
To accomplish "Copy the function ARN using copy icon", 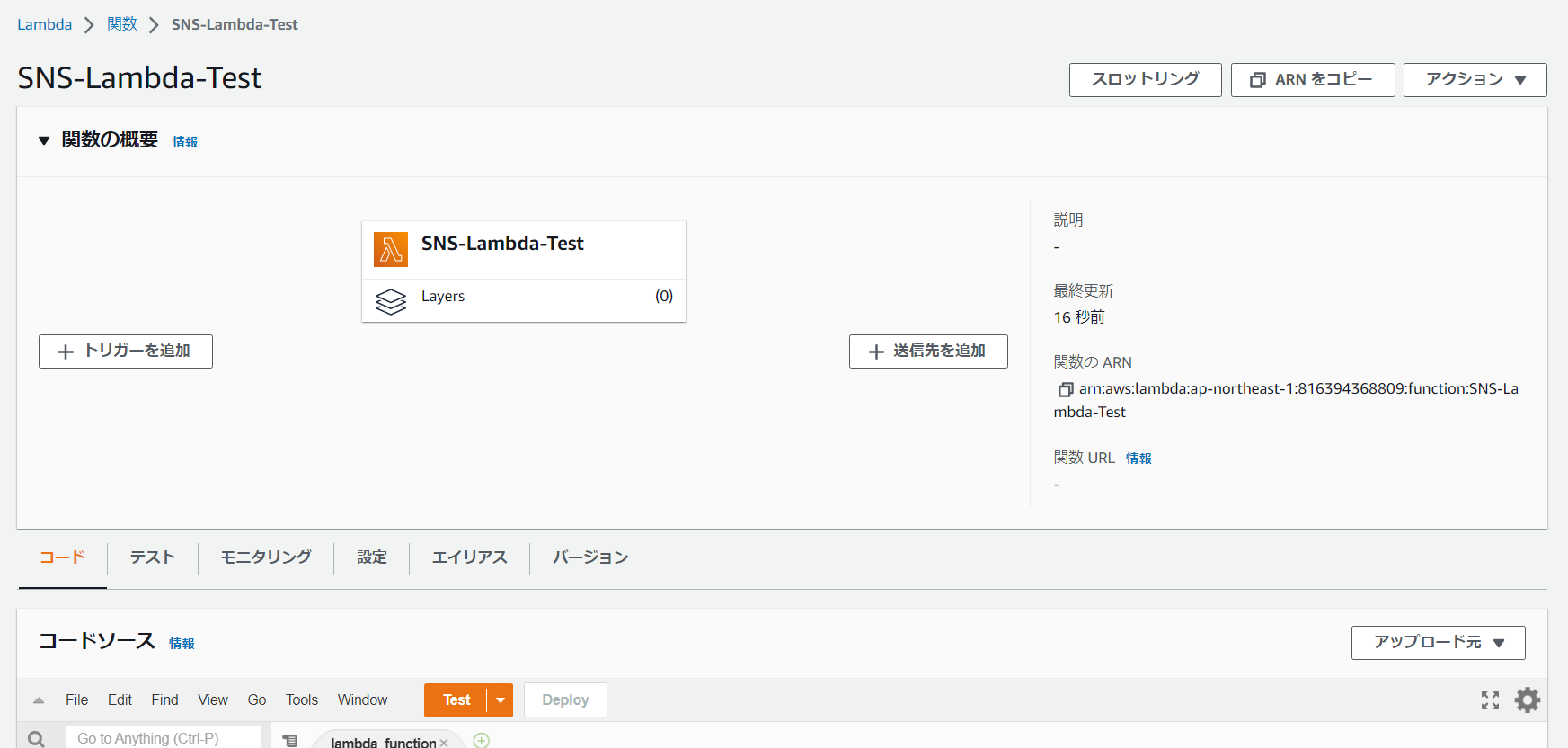I will 1066,389.
